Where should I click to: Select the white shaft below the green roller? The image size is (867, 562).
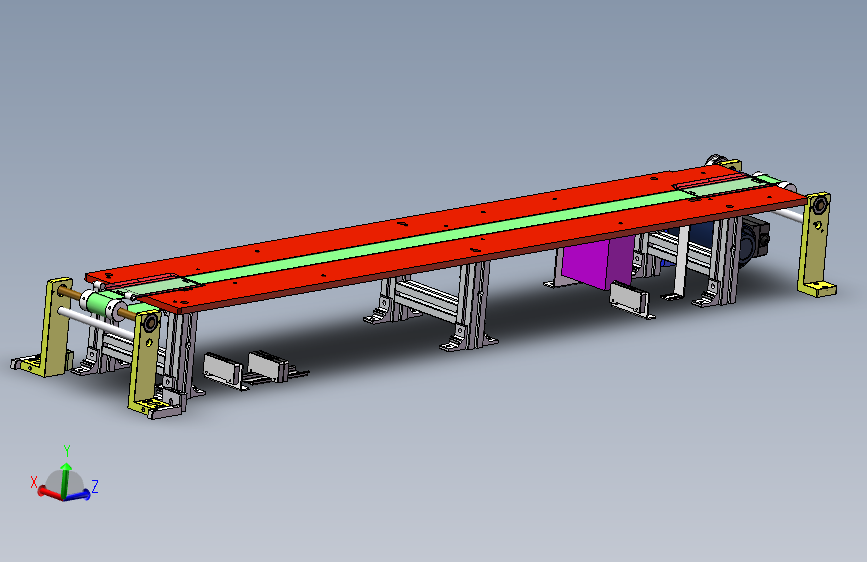[x=95, y=323]
